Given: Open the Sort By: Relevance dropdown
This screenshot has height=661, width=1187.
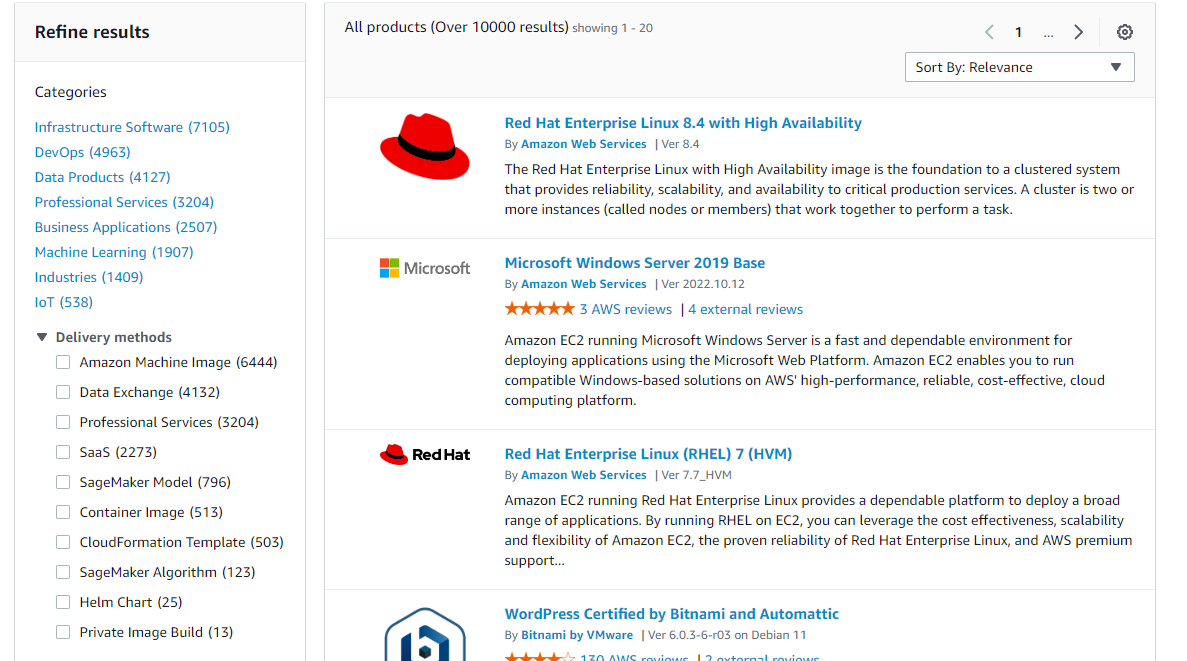Looking at the screenshot, I should (1019, 67).
